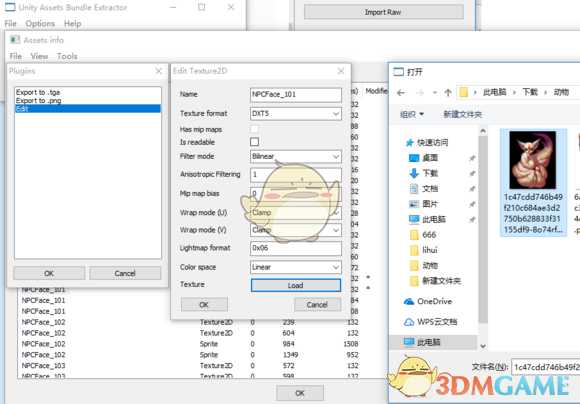Image resolution: width=580 pixels, height=404 pixels.
Task: Click the Lightmap format input field
Action: pyautogui.click(x=296, y=248)
